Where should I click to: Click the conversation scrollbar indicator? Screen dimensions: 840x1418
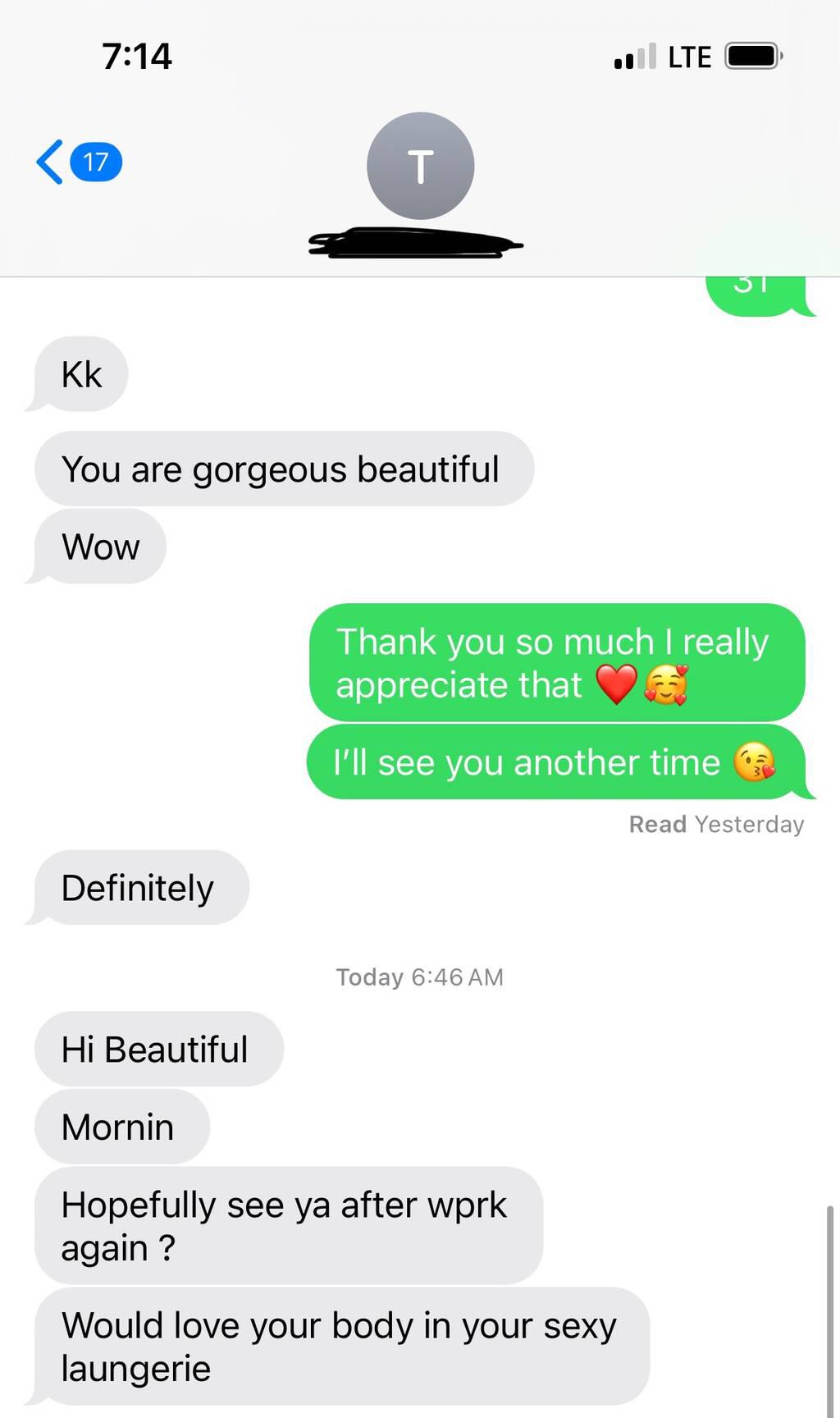coord(830,1311)
